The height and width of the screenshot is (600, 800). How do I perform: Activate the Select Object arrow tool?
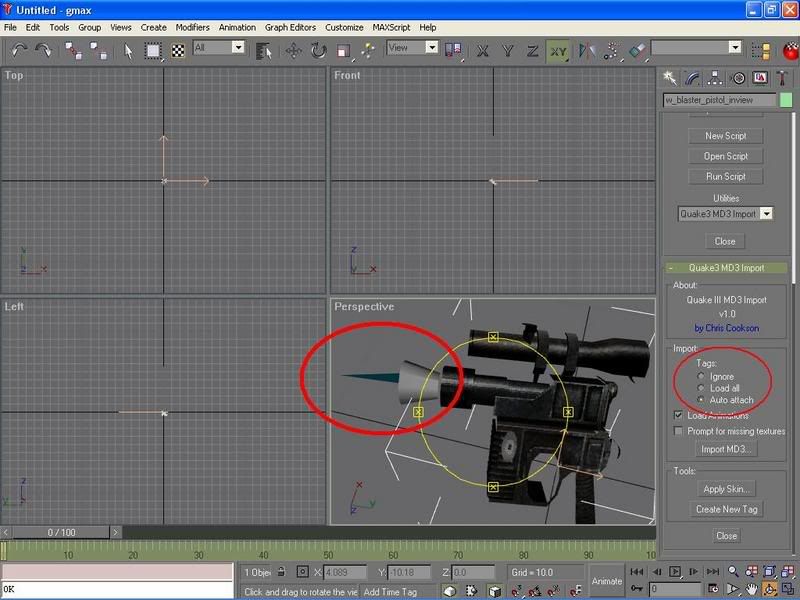point(128,51)
